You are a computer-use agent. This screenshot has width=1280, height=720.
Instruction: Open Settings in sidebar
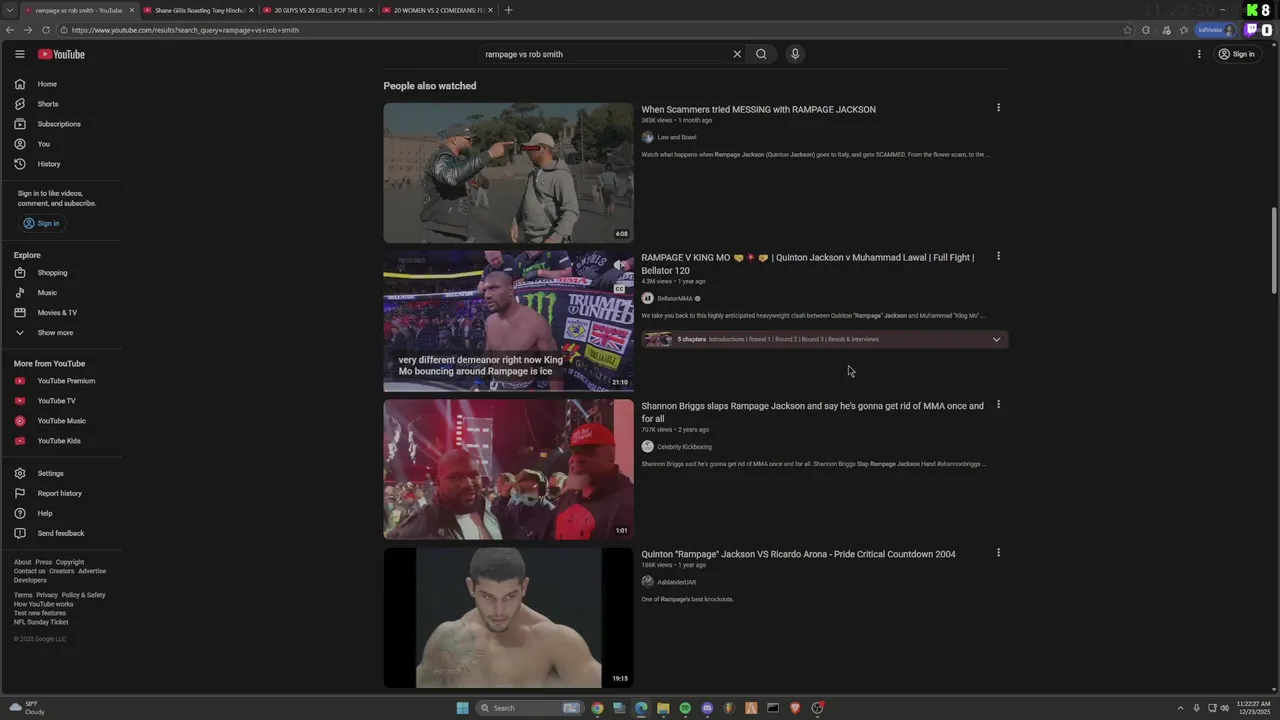[50, 473]
